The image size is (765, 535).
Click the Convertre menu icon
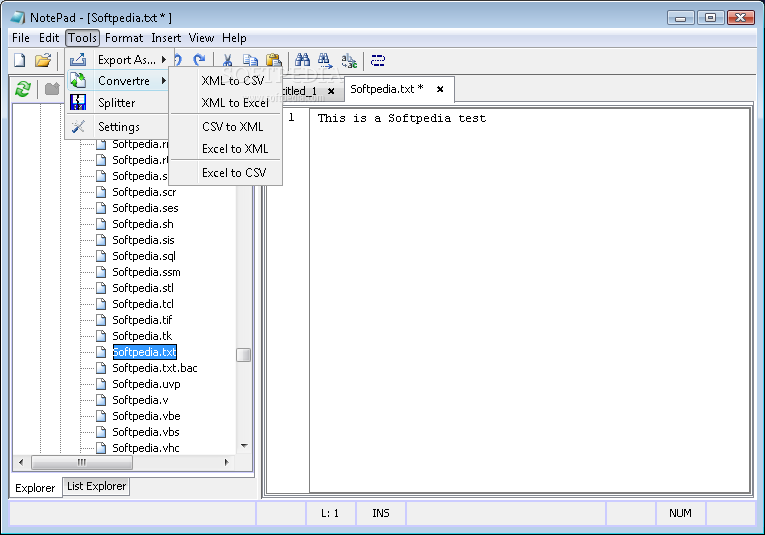point(78,80)
